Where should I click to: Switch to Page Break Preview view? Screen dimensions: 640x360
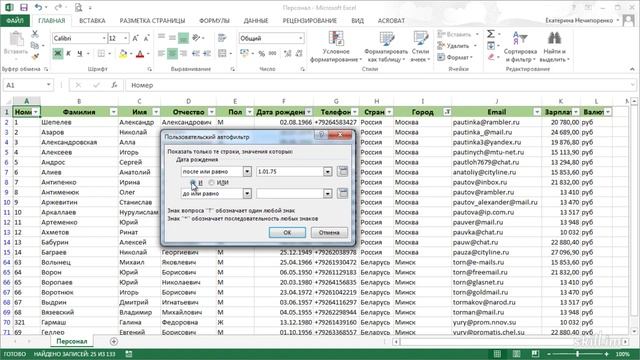coord(535,354)
